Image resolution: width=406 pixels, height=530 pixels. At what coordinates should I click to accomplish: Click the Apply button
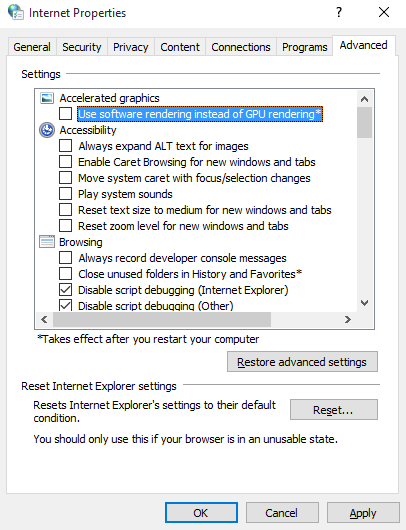[x=363, y=513]
